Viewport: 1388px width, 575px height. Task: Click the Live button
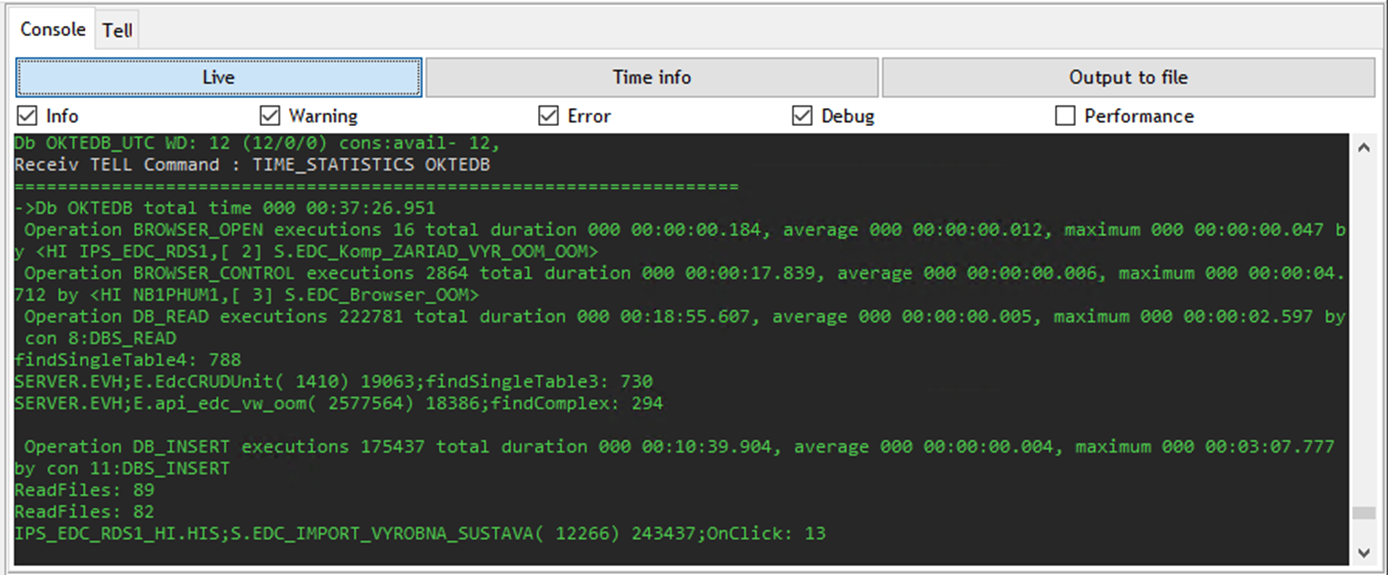coord(219,77)
